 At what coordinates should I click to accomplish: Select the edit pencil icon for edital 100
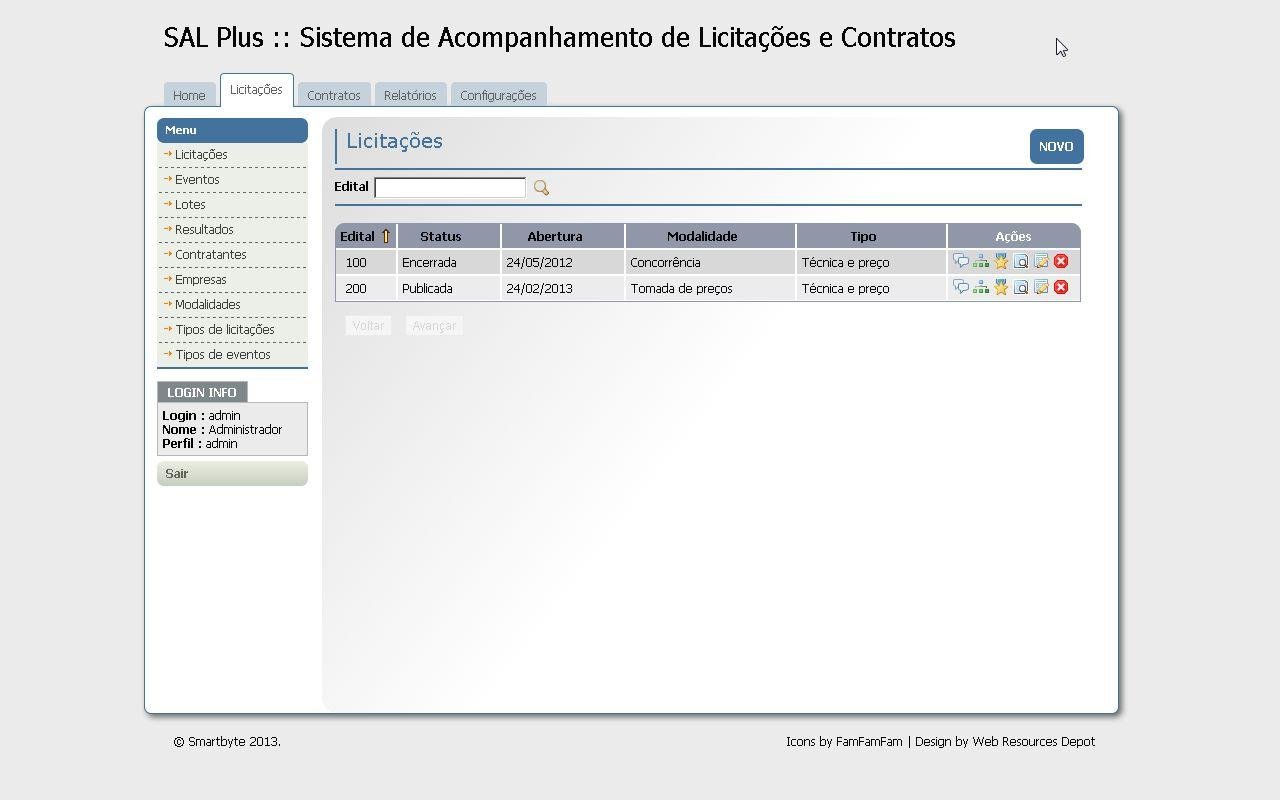click(1041, 261)
